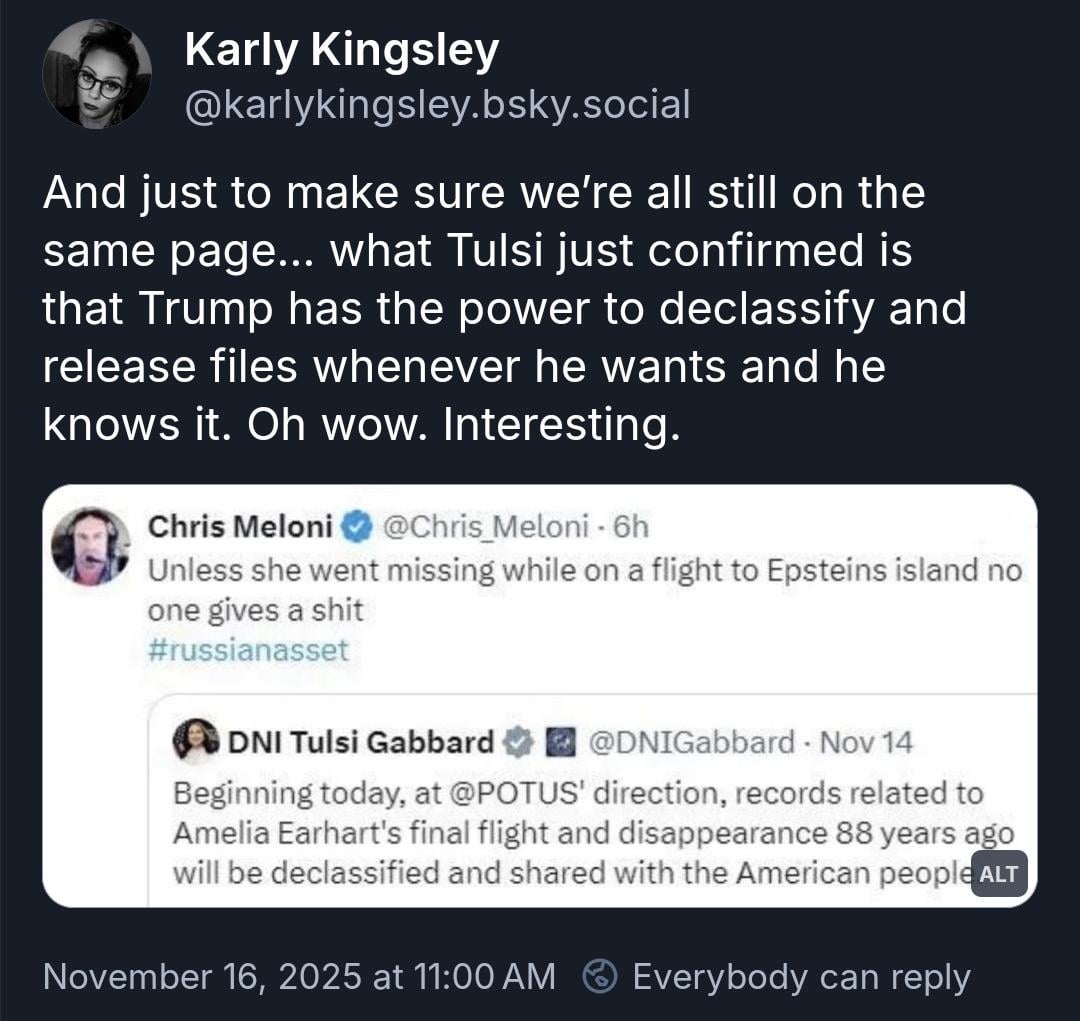Image resolution: width=1080 pixels, height=1021 pixels.
Task: Open the #russianasset hashtag
Action: click(248, 651)
